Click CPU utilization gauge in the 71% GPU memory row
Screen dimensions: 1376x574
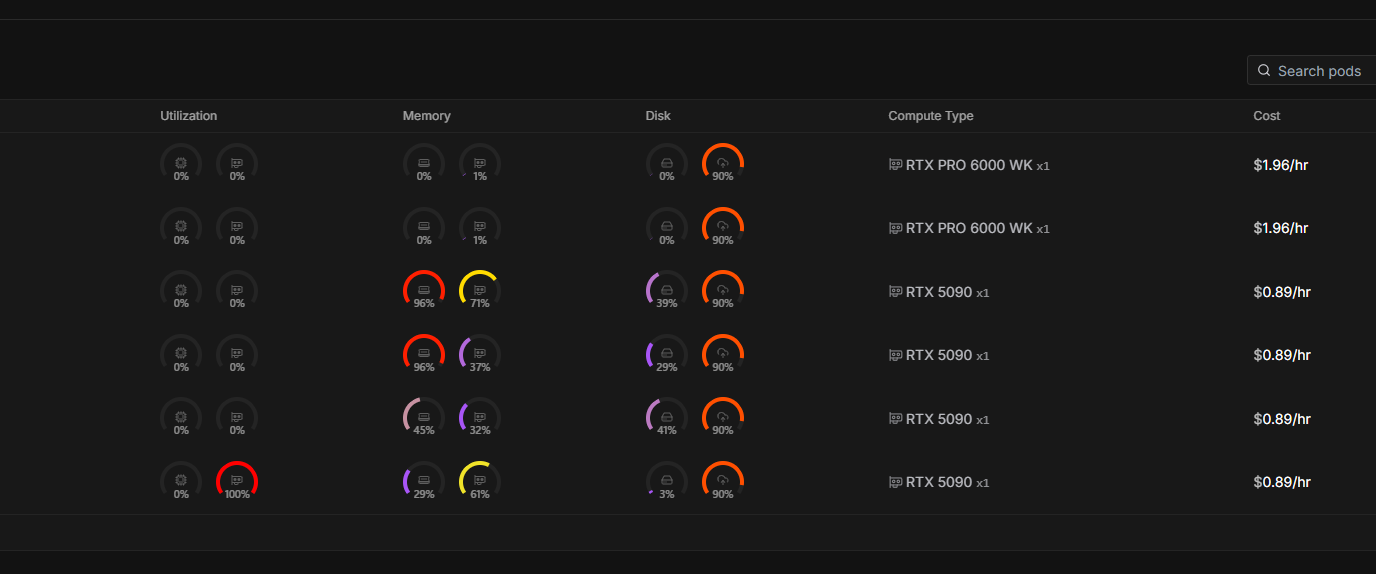tap(181, 291)
